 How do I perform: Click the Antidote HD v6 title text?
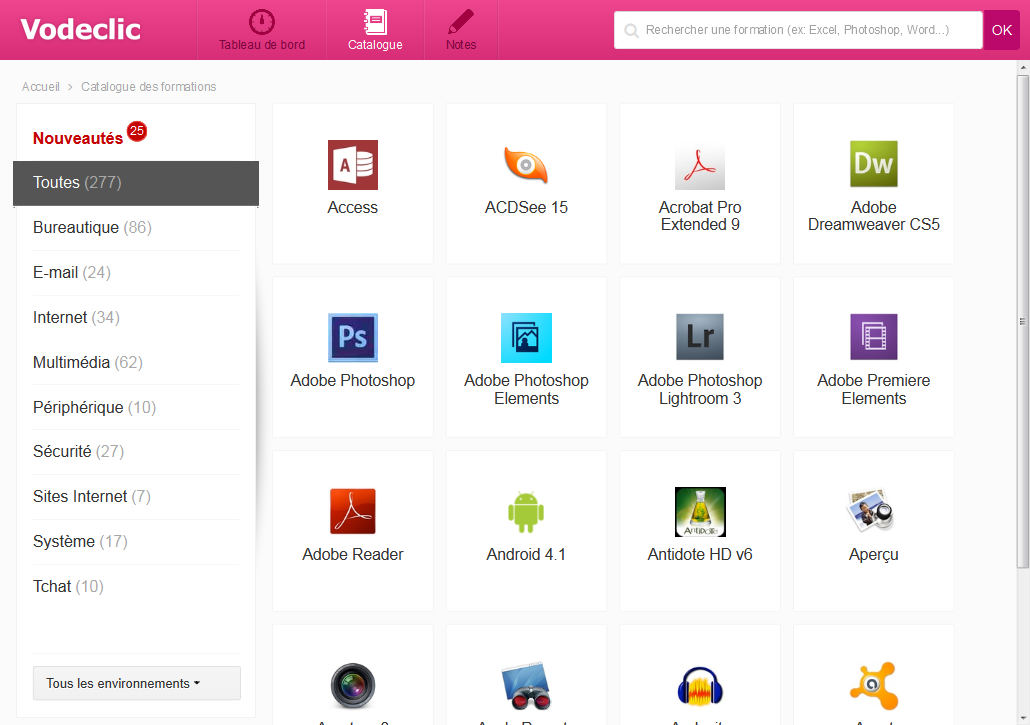pyautogui.click(x=700, y=555)
